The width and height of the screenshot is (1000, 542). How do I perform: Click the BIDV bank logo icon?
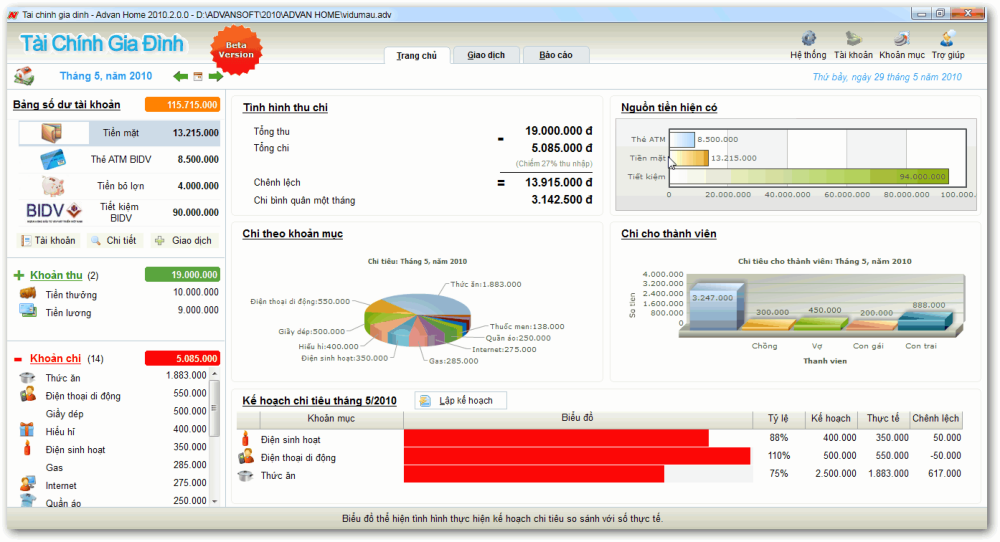54,212
